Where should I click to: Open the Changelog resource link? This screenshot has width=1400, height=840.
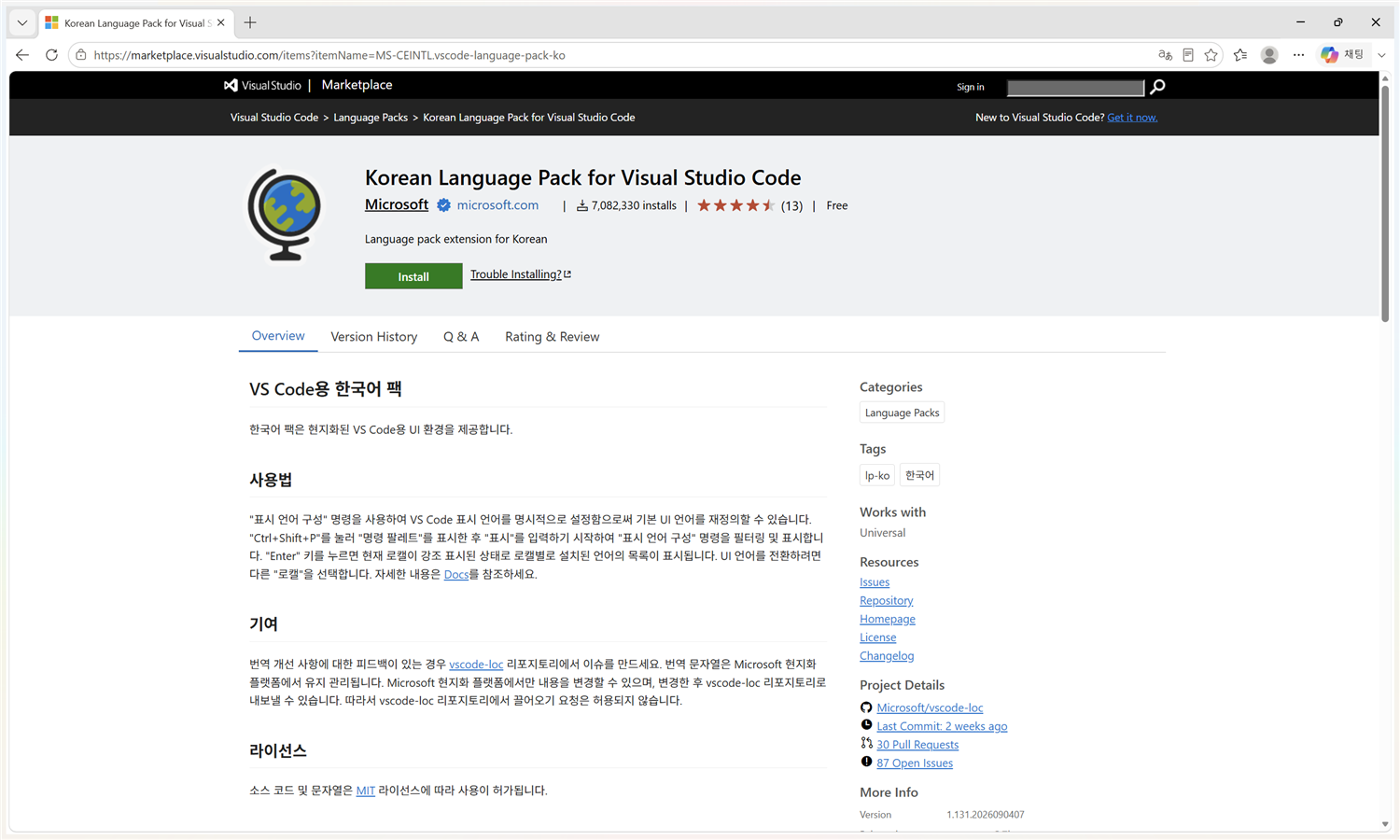pos(887,656)
